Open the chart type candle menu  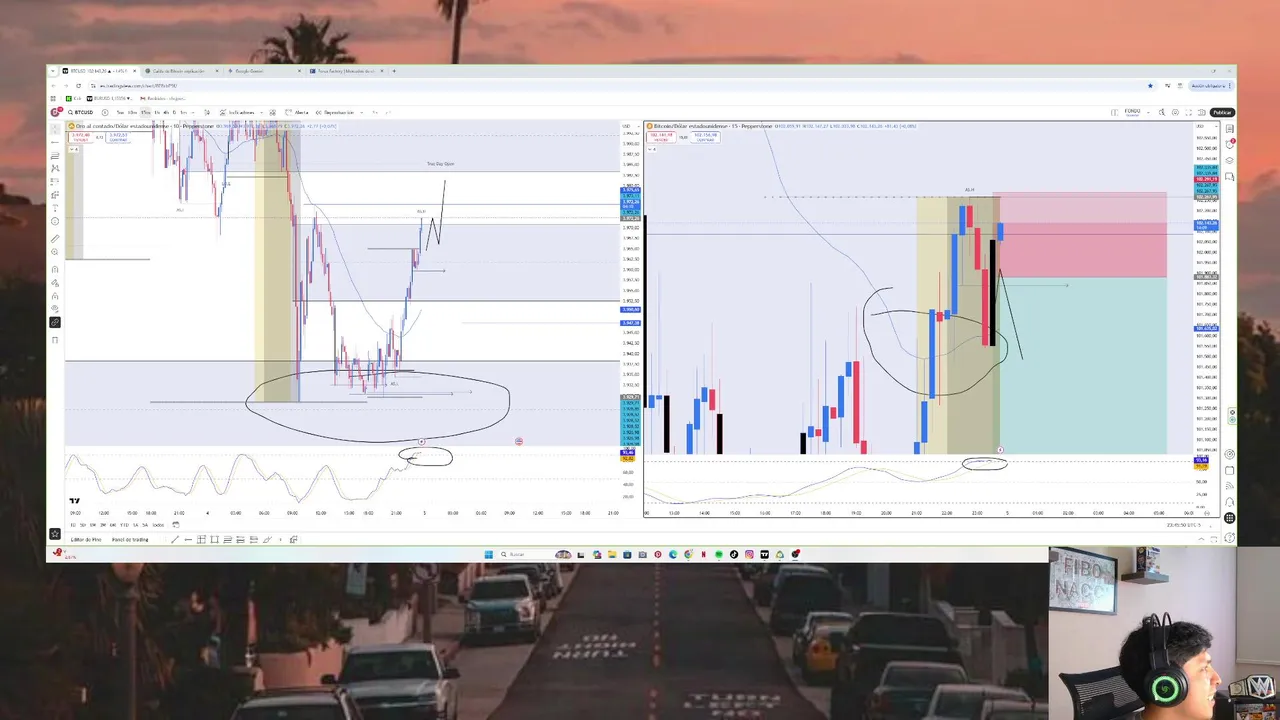[207, 112]
